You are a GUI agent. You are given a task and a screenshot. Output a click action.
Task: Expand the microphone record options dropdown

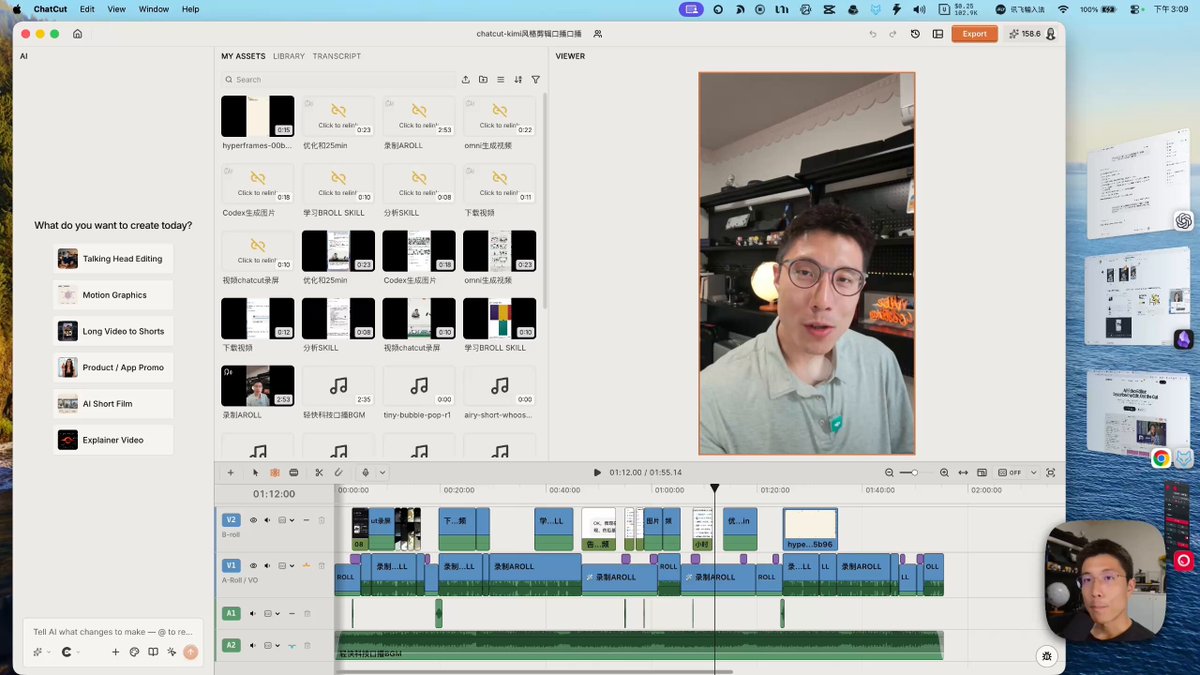click(382, 472)
